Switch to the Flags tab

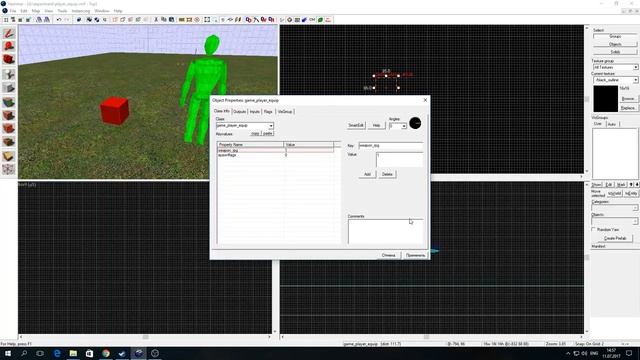(x=268, y=111)
